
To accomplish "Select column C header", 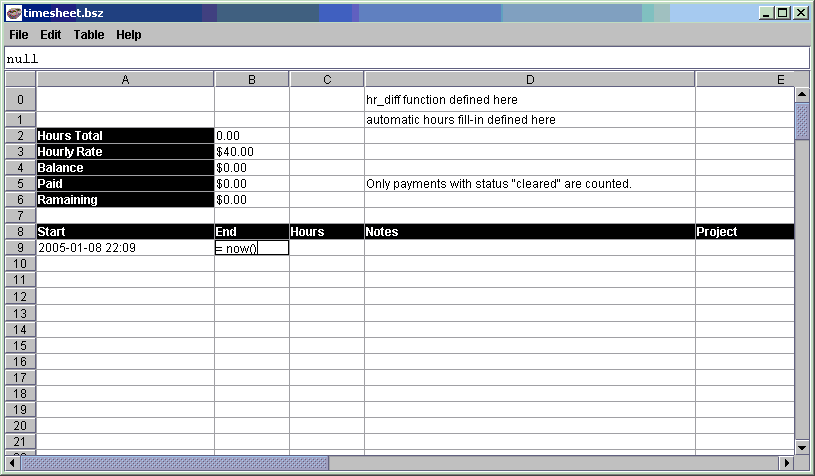I will 327,80.
